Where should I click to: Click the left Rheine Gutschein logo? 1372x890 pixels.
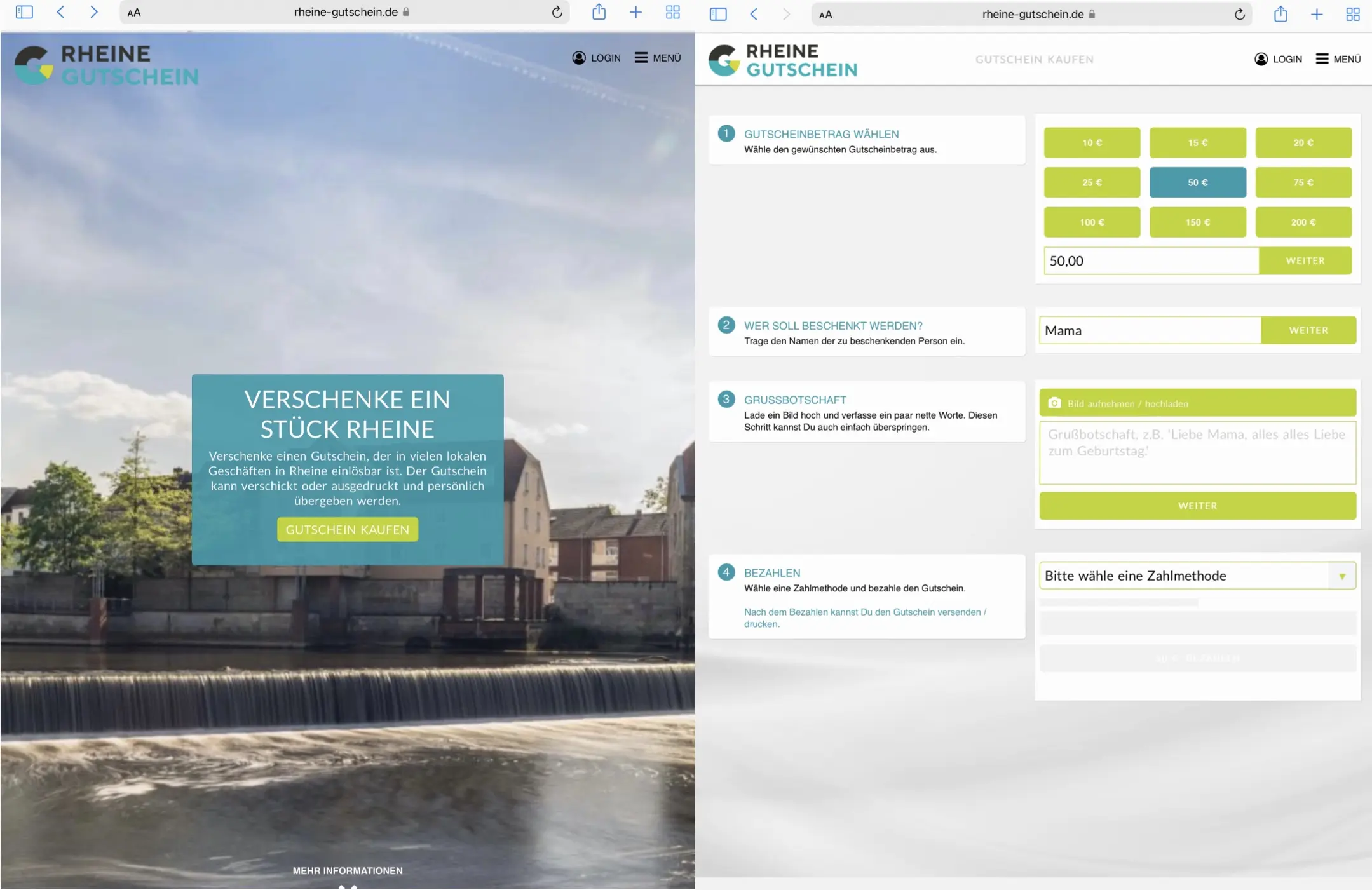106,65
